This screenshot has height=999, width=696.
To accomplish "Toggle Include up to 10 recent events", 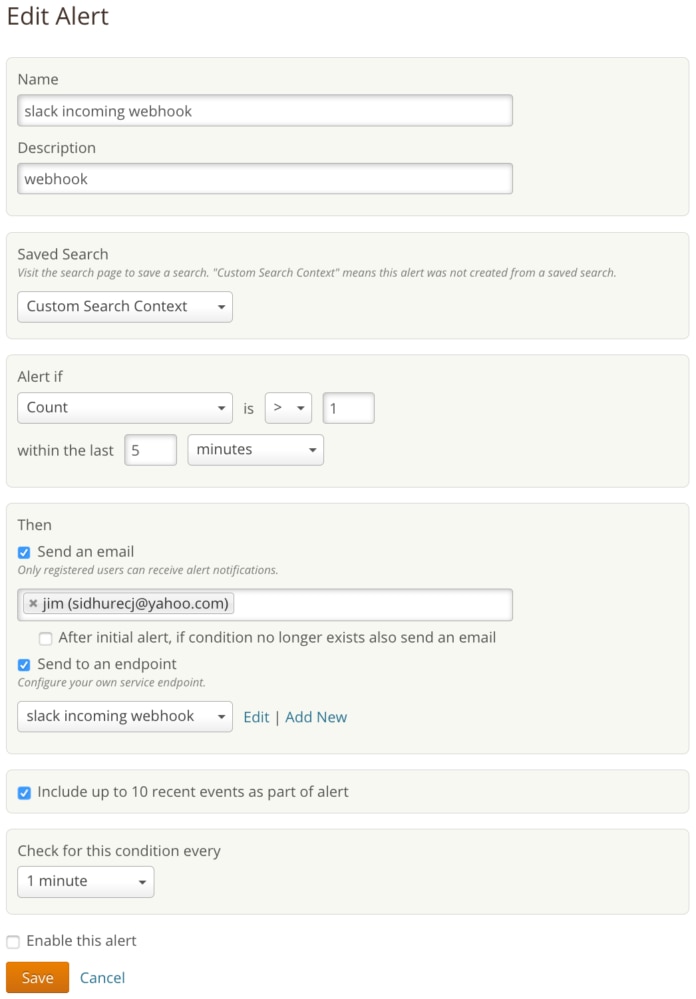I will [x=24, y=792].
